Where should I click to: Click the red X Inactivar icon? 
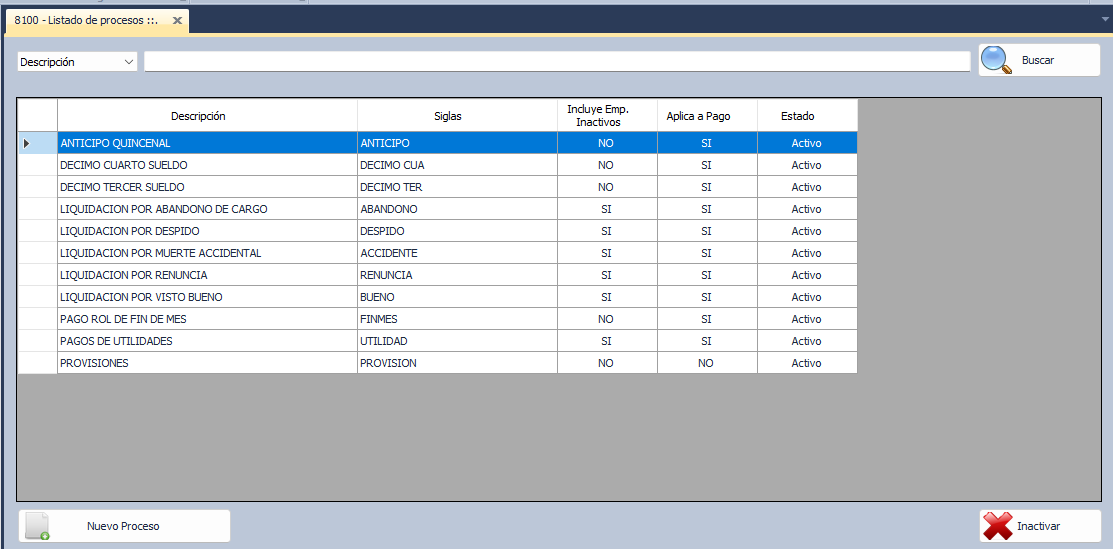click(x=997, y=526)
